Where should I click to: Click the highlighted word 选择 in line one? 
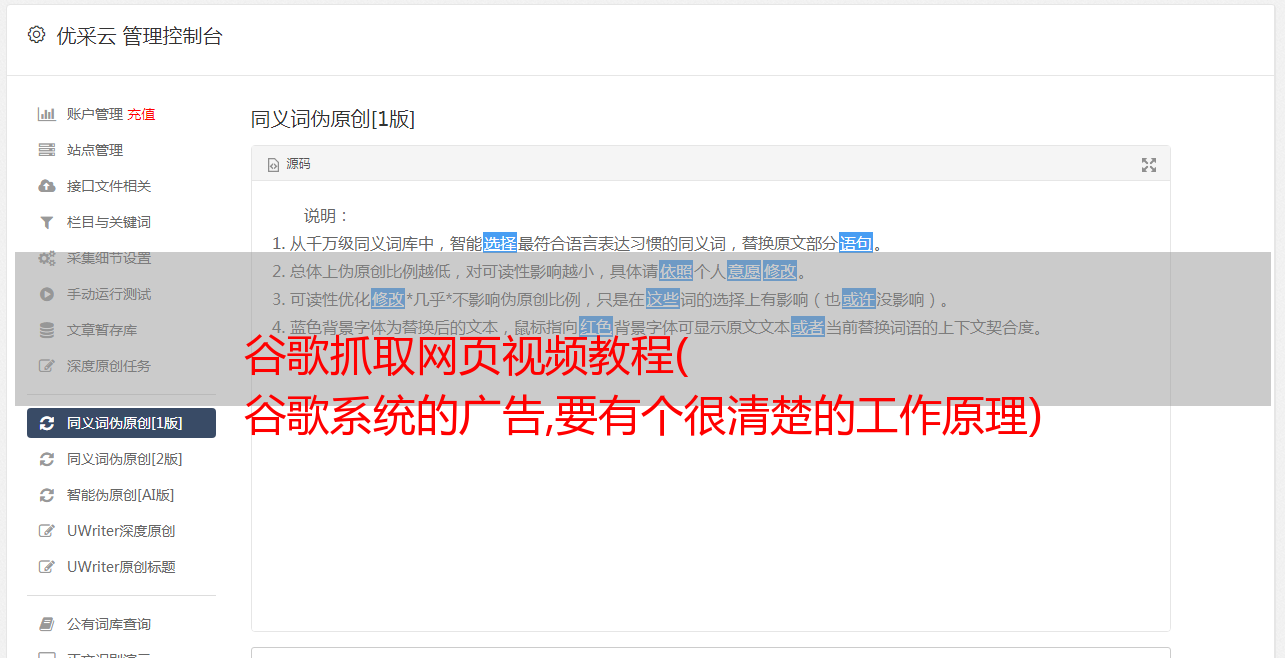click(500, 243)
